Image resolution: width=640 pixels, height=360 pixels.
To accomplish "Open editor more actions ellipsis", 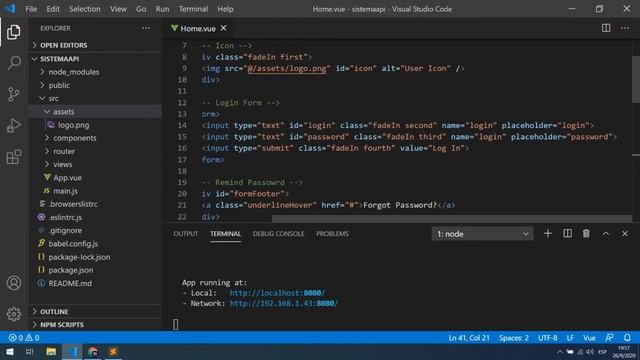I will [625, 28].
